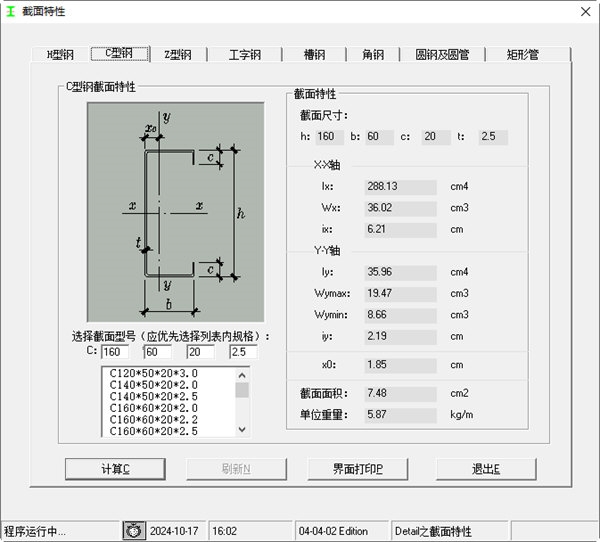The width and height of the screenshot is (600, 542).
Task: Click the 计算C button
Action: pos(115,469)
